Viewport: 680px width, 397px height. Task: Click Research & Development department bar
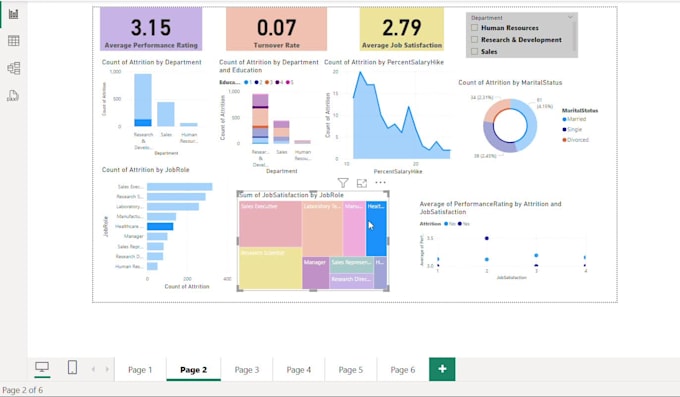point(143,100)
